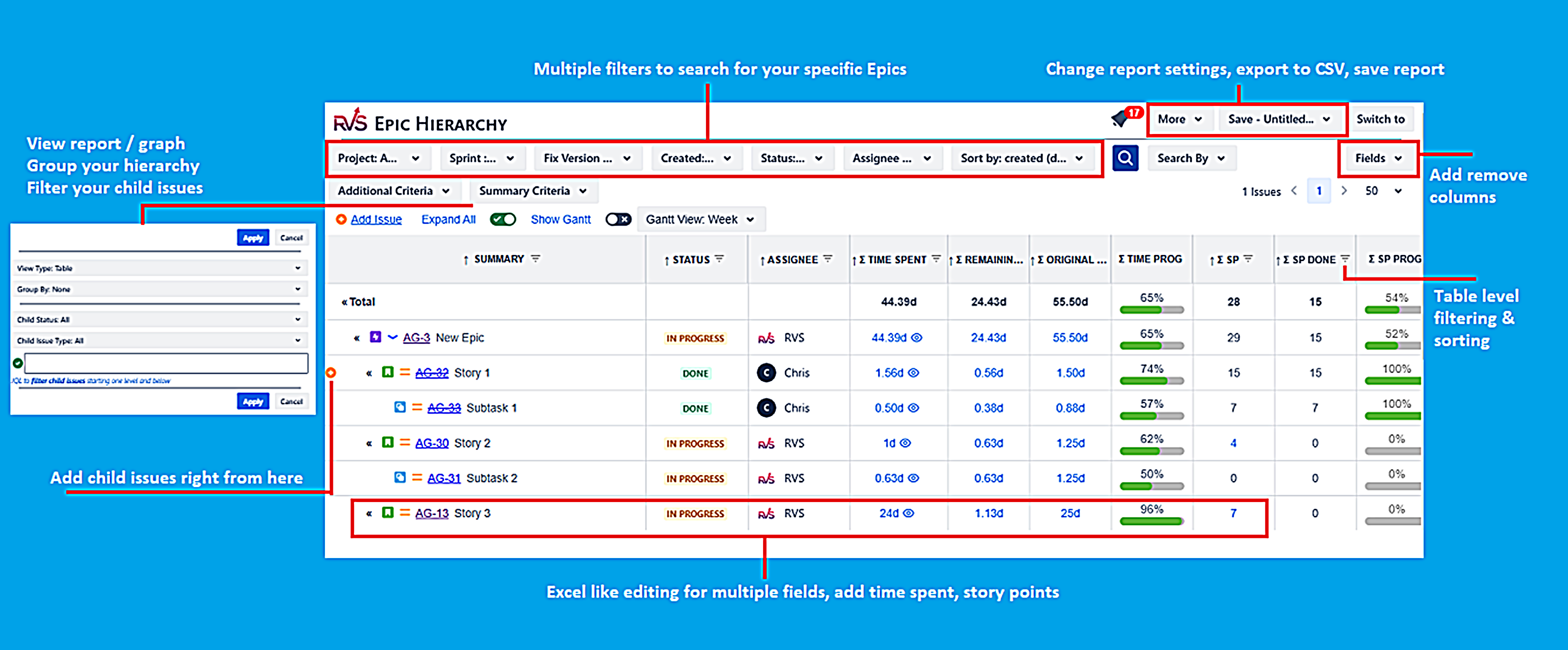This screenshot has width=1568, height=650.
Task: Click the green story type icon beside AG-32
Action: tap(387, 372)
